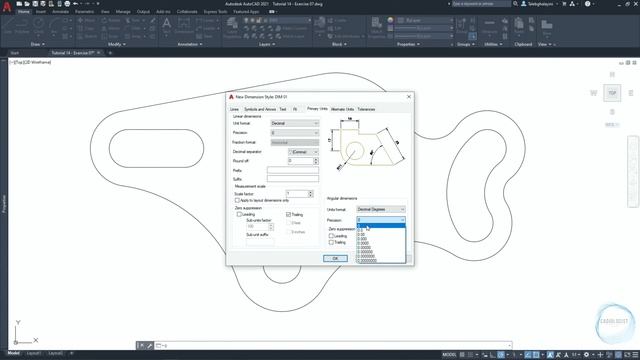Select the Arc tool in Draw panel
The image size is (640, 360).
point(53,25)
